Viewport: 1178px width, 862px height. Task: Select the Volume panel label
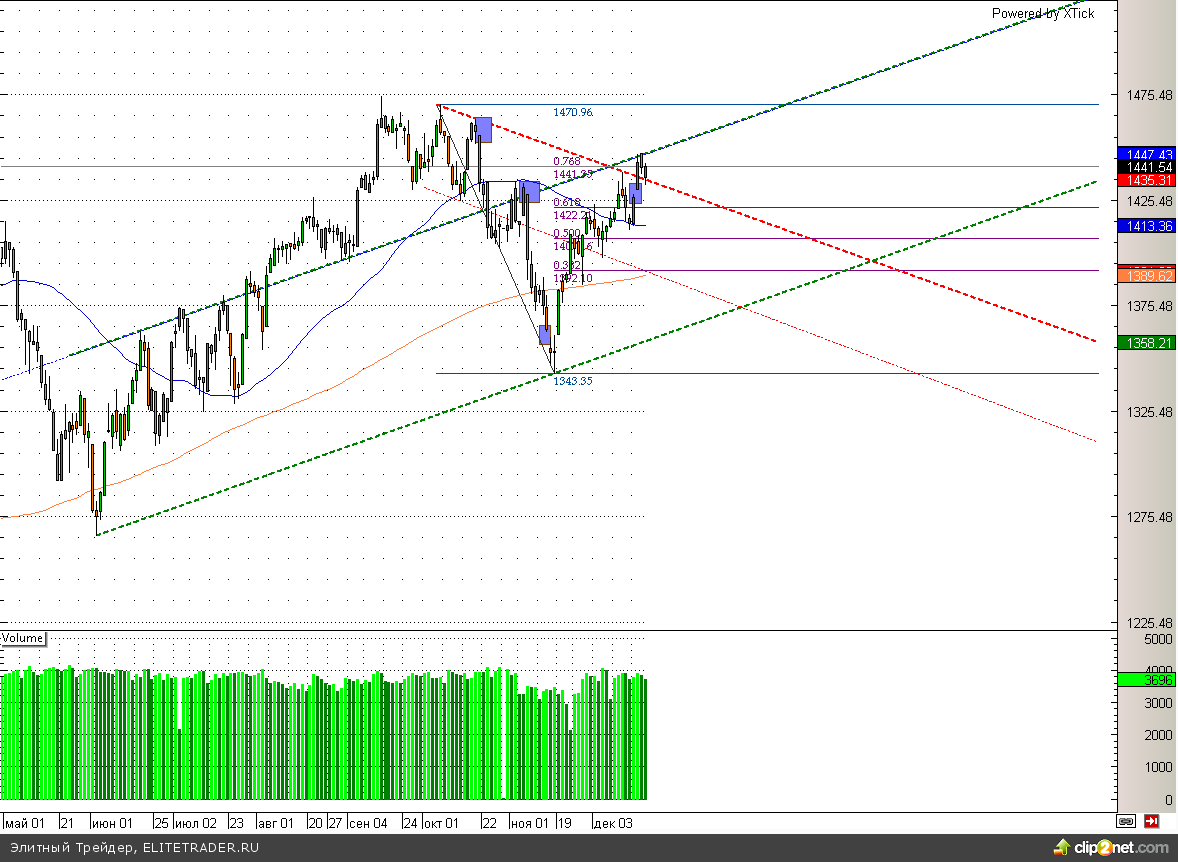pos(23,638)
